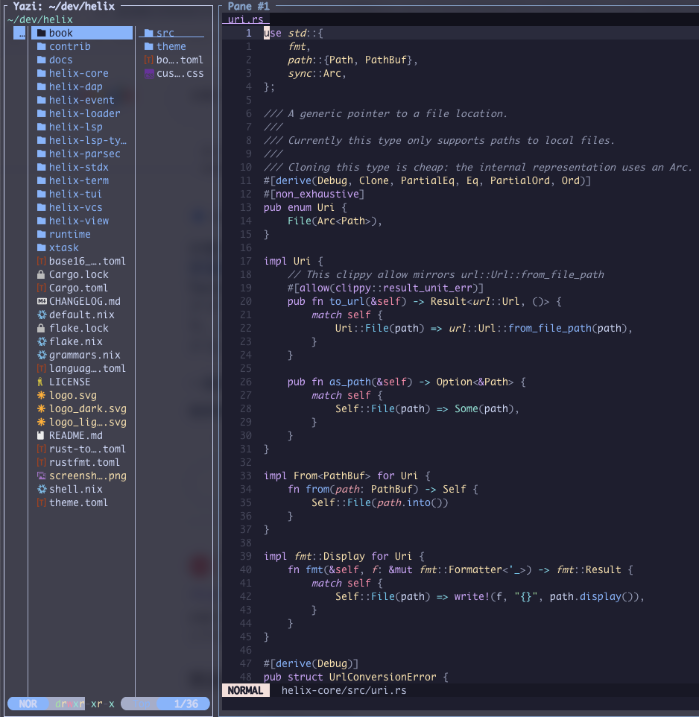Select the helix-vcs directory name
This screenshot has height=717, width=699.
pos(76,208)
